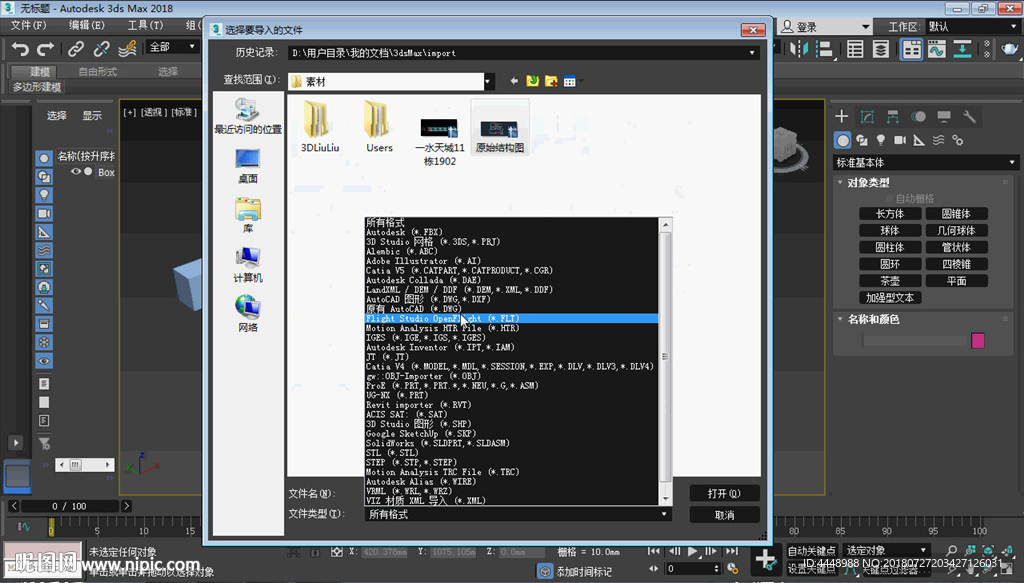Click the pink object color swatch
1024x583 pixels.
977,341
